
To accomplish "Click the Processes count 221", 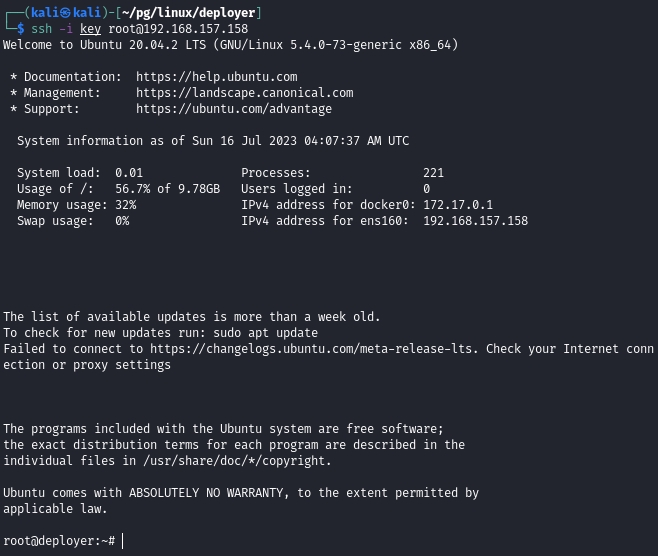I will click(x=433, y=173).
